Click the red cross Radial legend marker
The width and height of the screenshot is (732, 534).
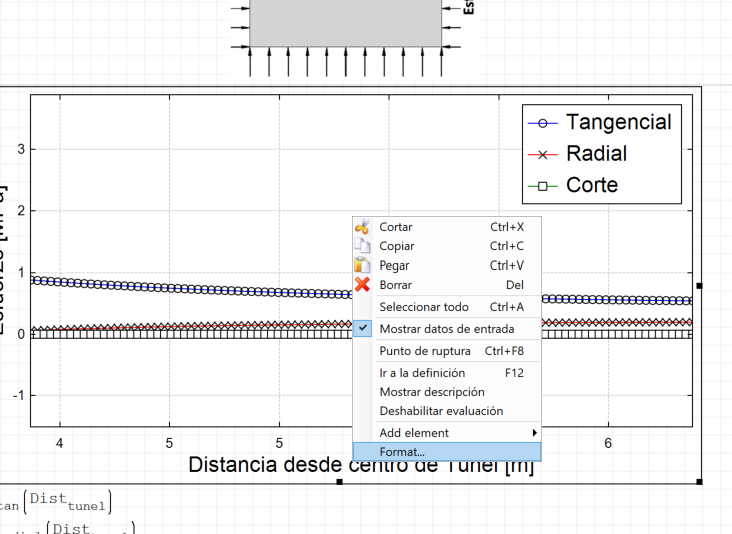[543, 154]
